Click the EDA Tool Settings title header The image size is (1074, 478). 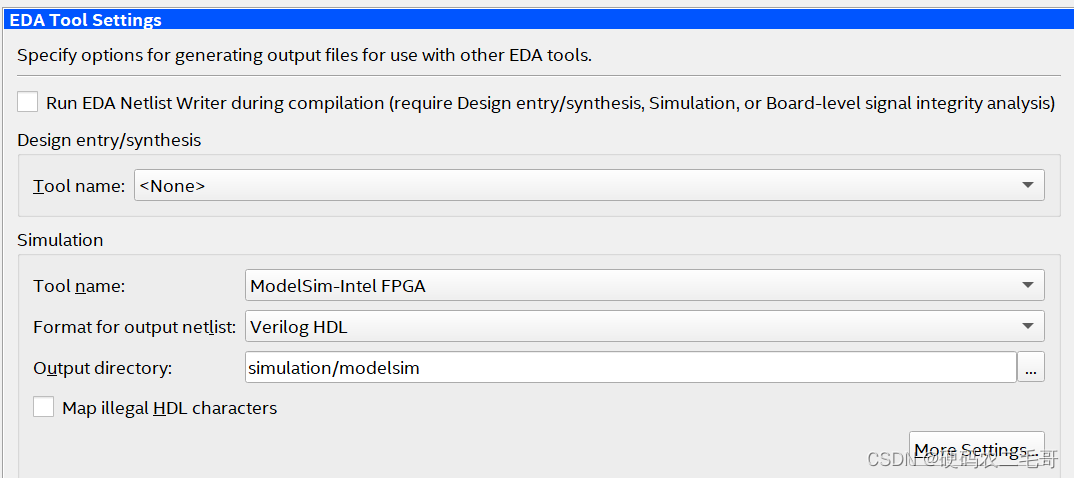(86, 20)
